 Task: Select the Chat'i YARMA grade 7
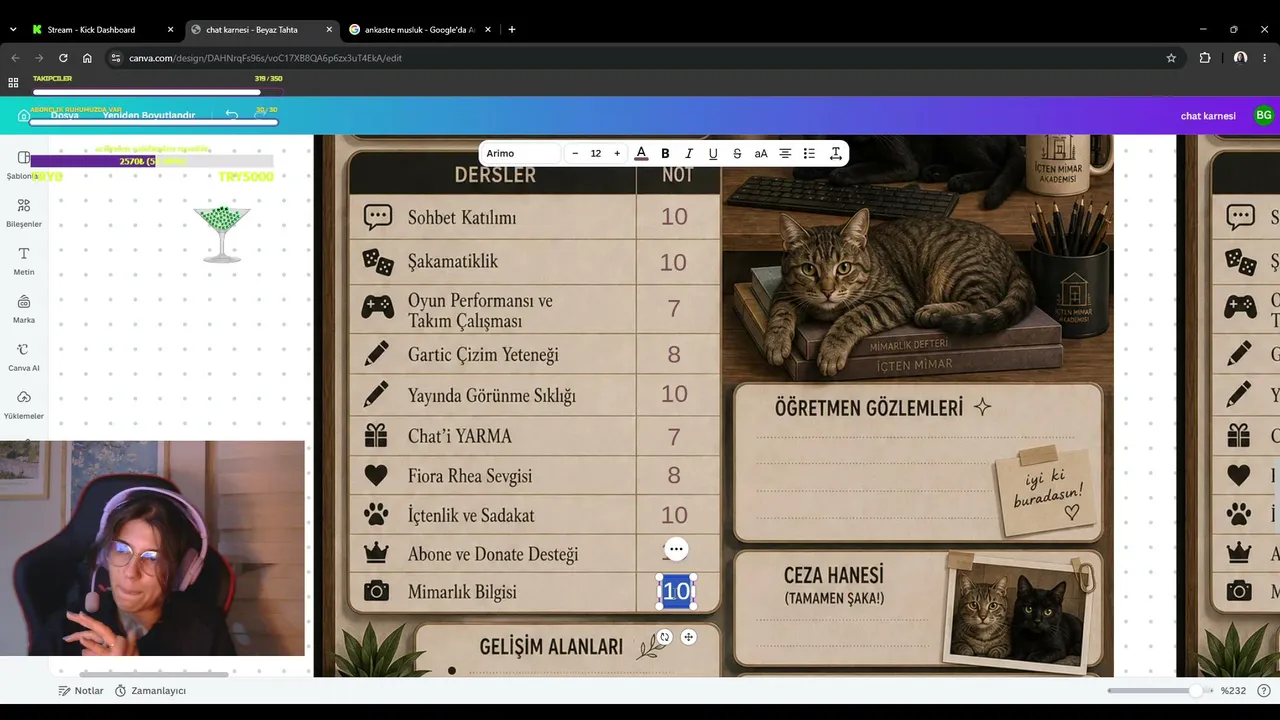[x=674, y=437]
